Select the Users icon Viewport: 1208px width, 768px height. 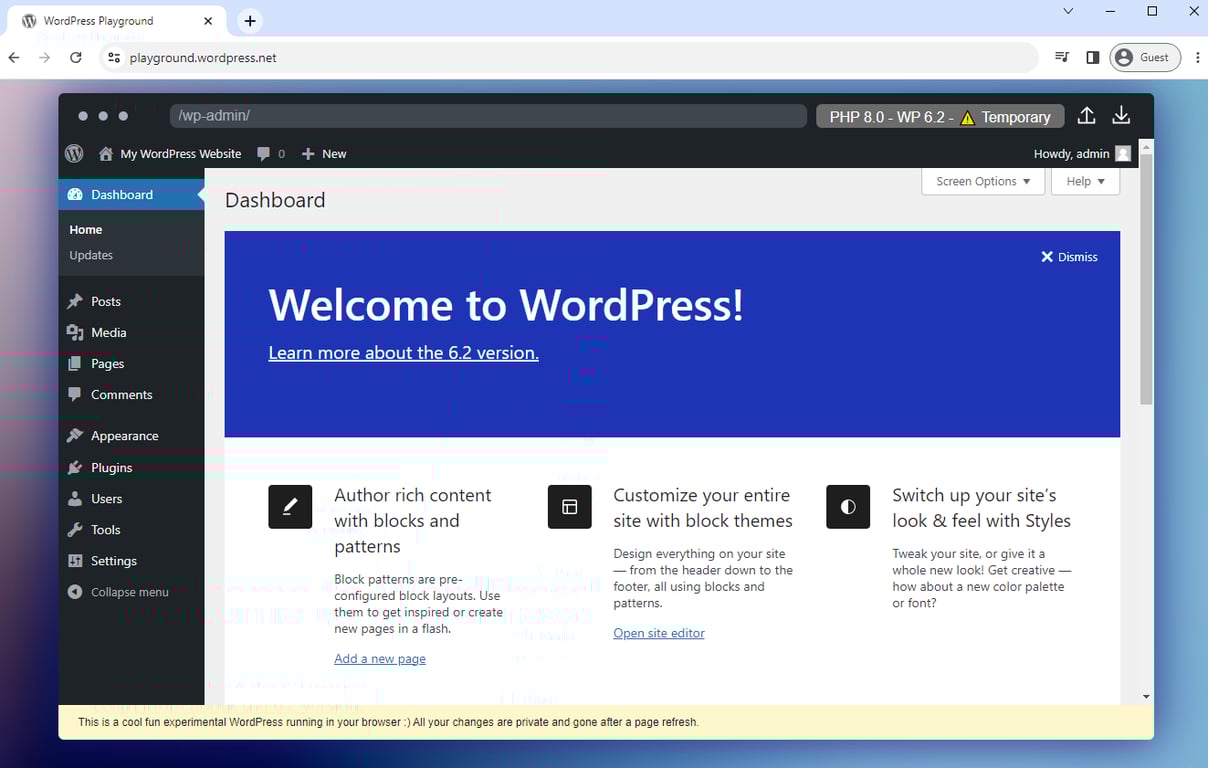77,498
